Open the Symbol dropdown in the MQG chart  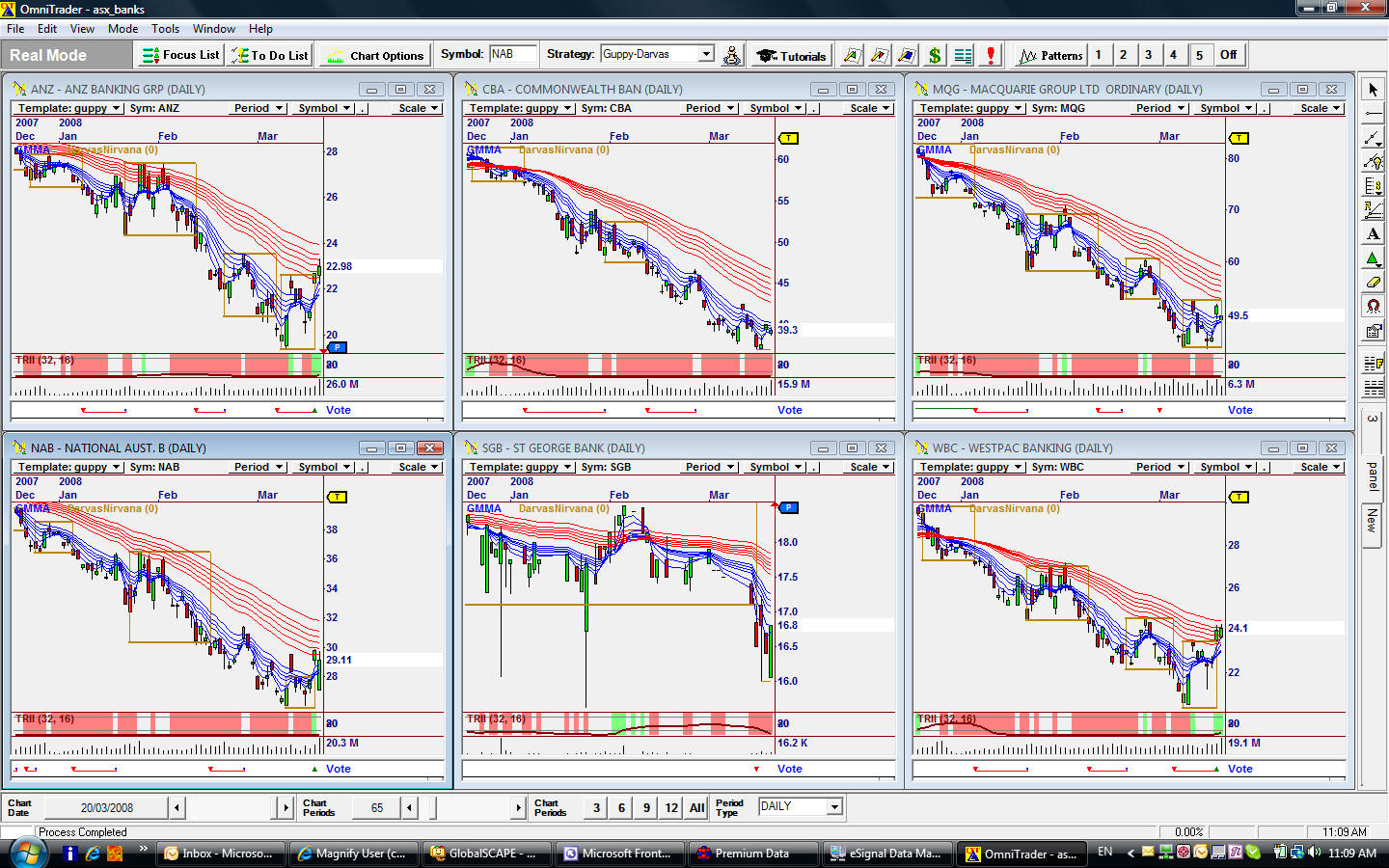[x=1226, y=108]
